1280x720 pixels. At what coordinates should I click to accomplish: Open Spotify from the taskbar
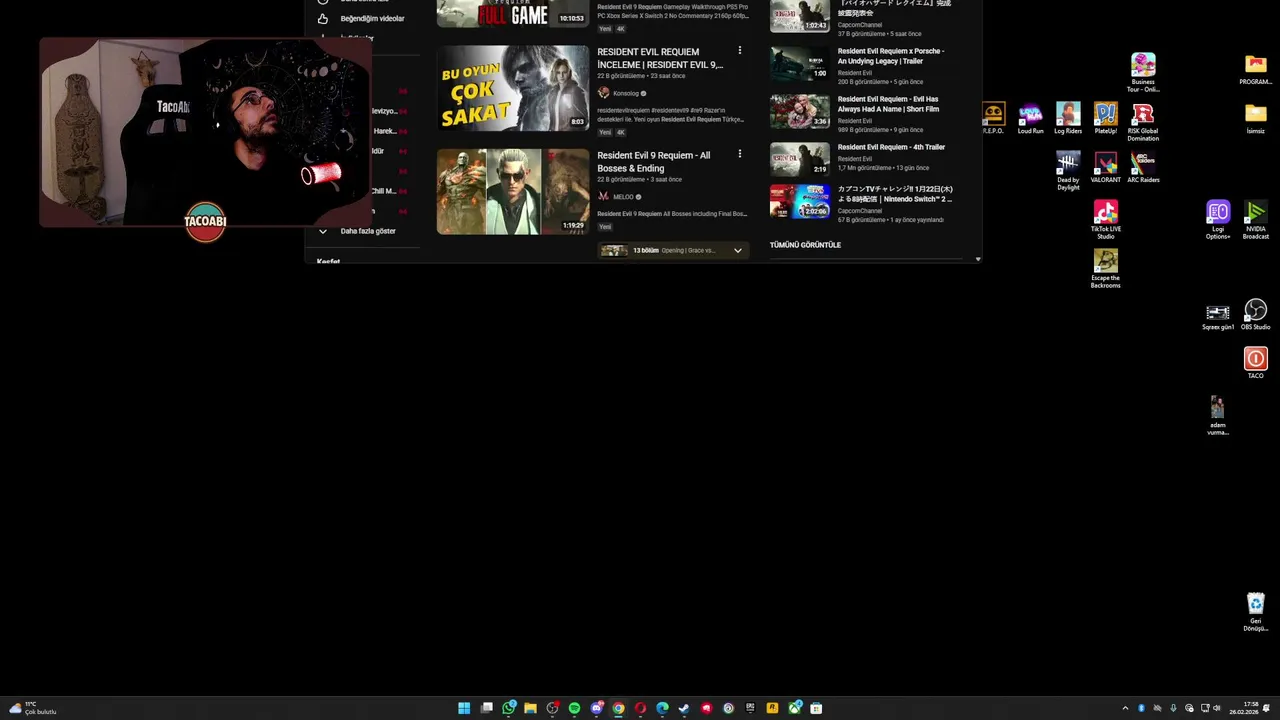click(x=574, y=708)
